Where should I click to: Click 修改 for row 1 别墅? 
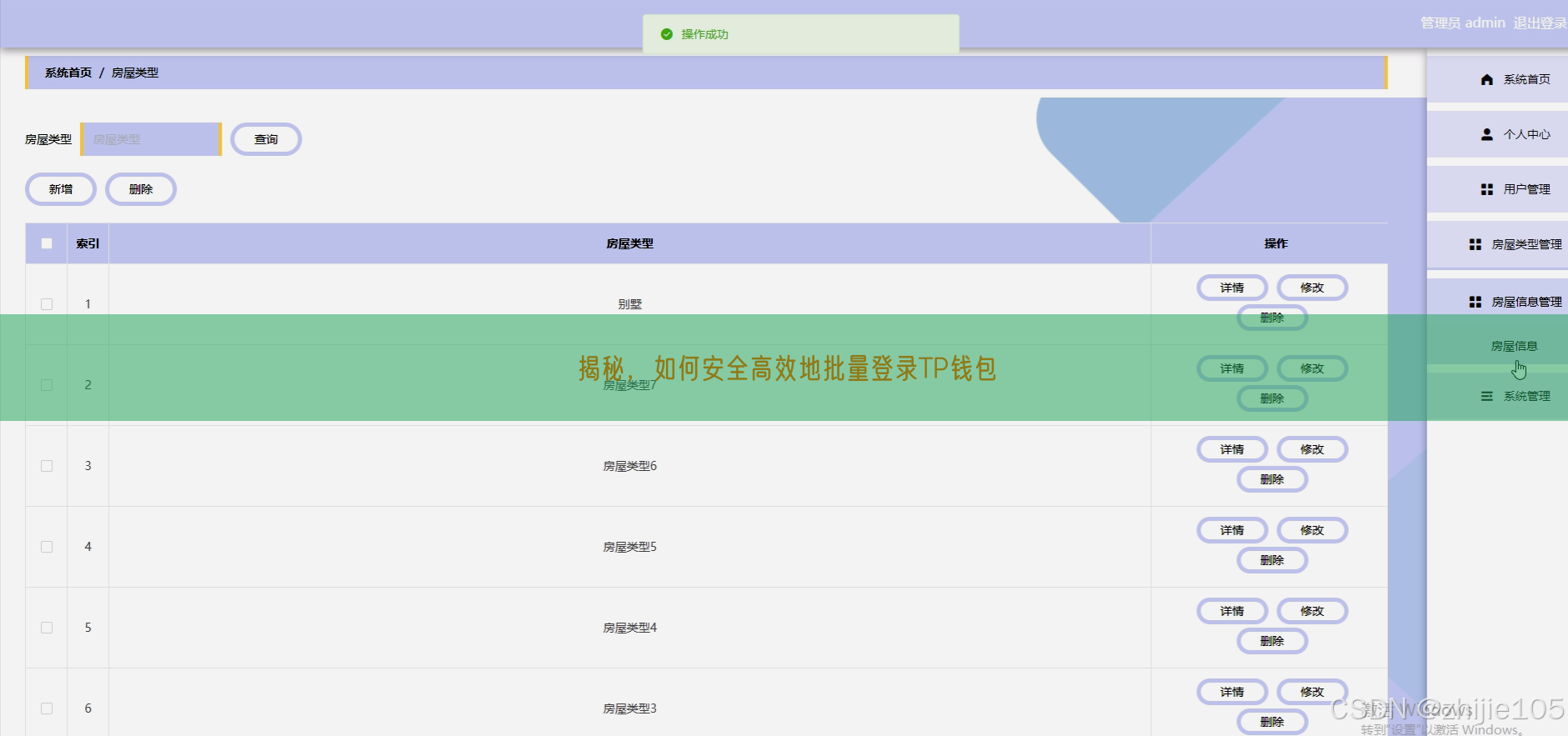point(1312,288)
